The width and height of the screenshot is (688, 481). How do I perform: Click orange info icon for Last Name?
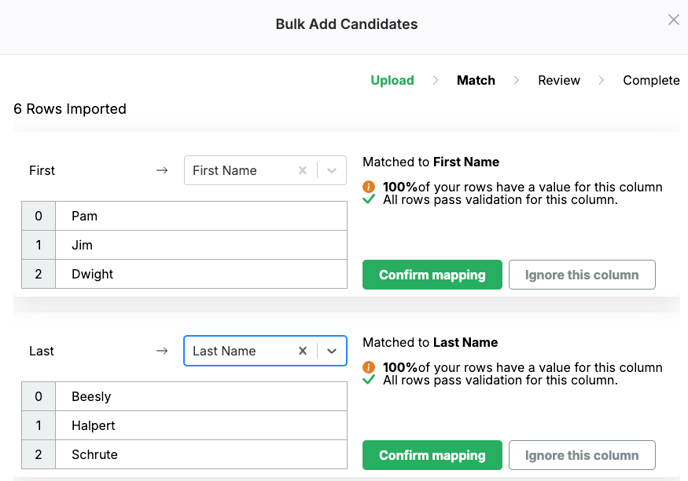[x=369, y=367]
